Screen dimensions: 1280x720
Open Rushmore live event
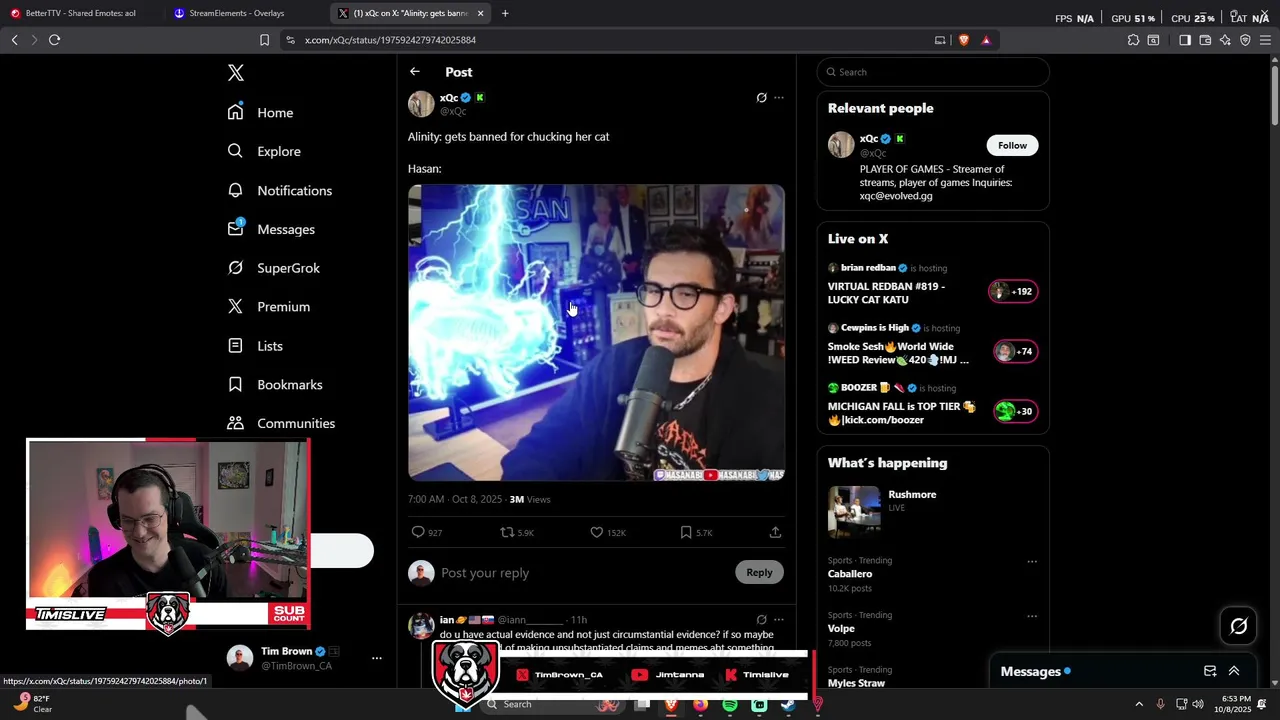933,511
